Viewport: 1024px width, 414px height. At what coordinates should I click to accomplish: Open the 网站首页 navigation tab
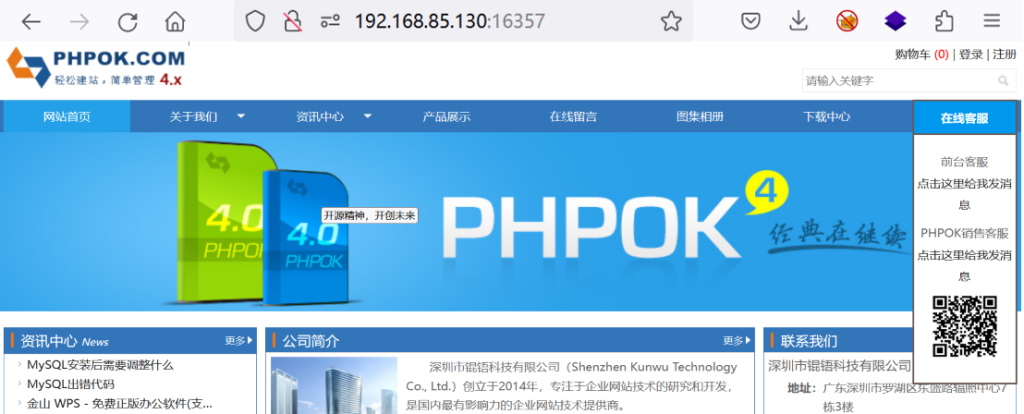67,117
